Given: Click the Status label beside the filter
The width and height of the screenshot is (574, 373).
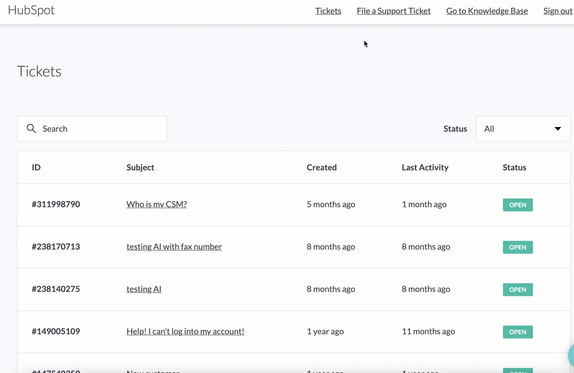Looking at the screenshot, I should pyautogui.click(x=455, y=128).
